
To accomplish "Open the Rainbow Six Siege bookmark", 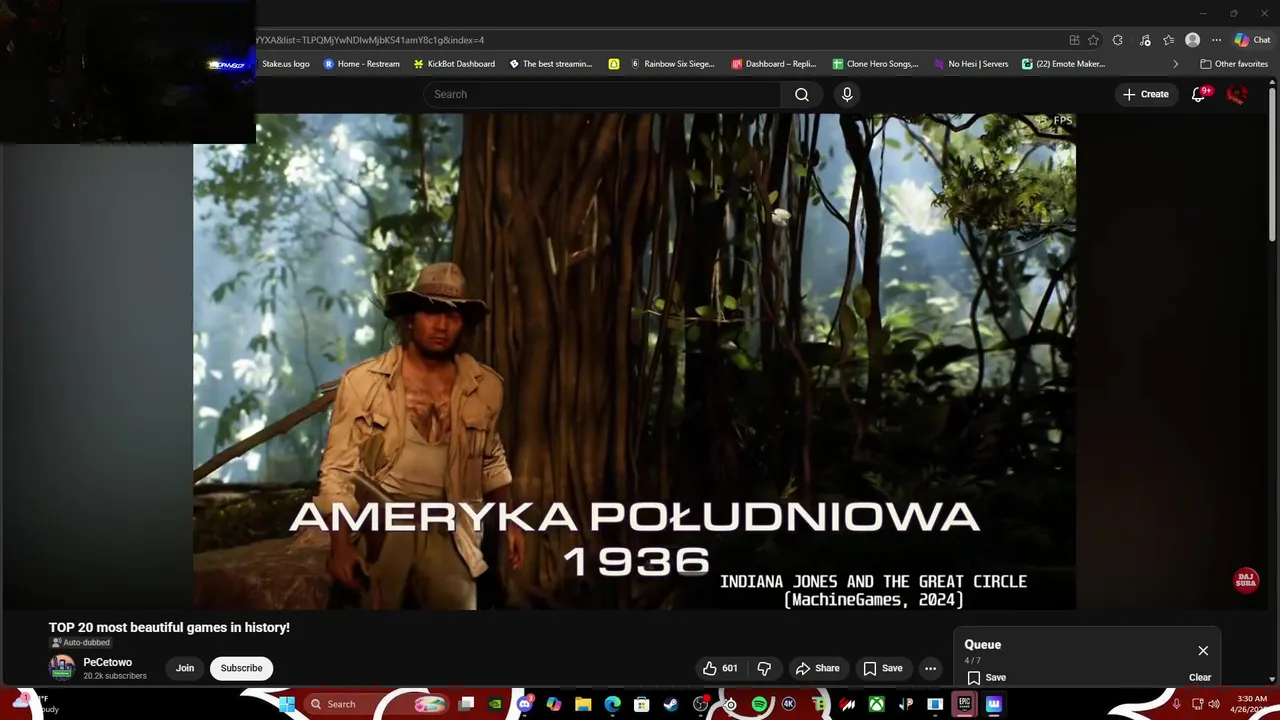I will [672, 64].
